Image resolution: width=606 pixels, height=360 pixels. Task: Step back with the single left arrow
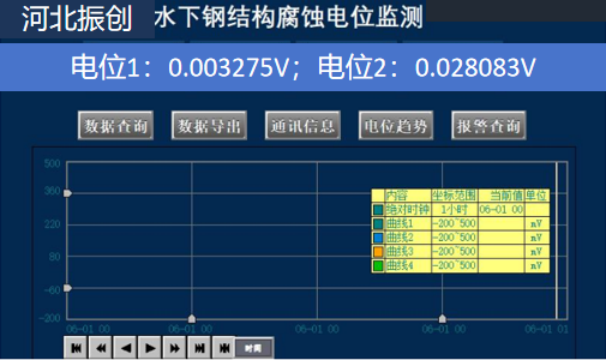click(126, 348)
